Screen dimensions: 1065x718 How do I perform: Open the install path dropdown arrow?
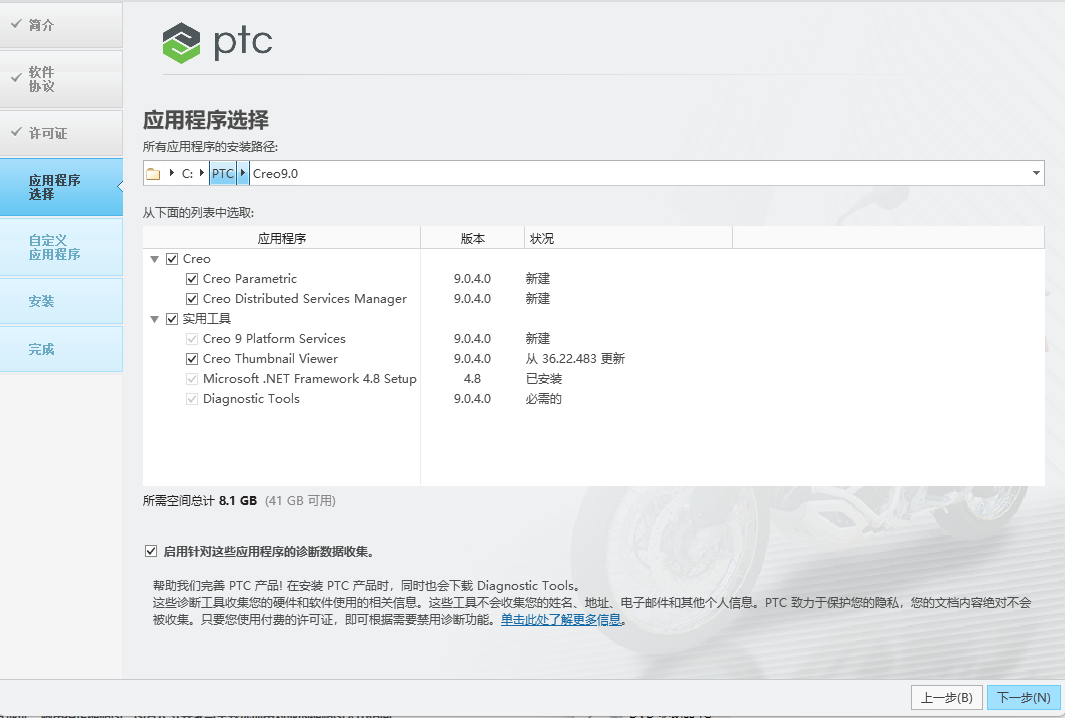pyautogui.click(x=1036, y=173)
